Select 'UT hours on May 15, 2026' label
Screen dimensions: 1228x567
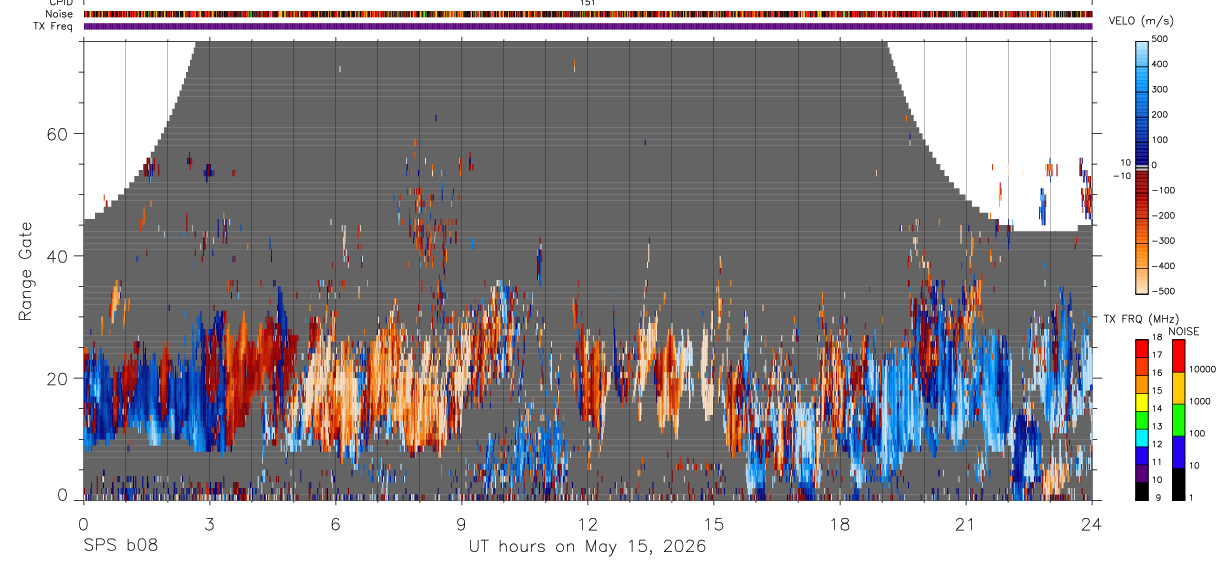point(588,547)
